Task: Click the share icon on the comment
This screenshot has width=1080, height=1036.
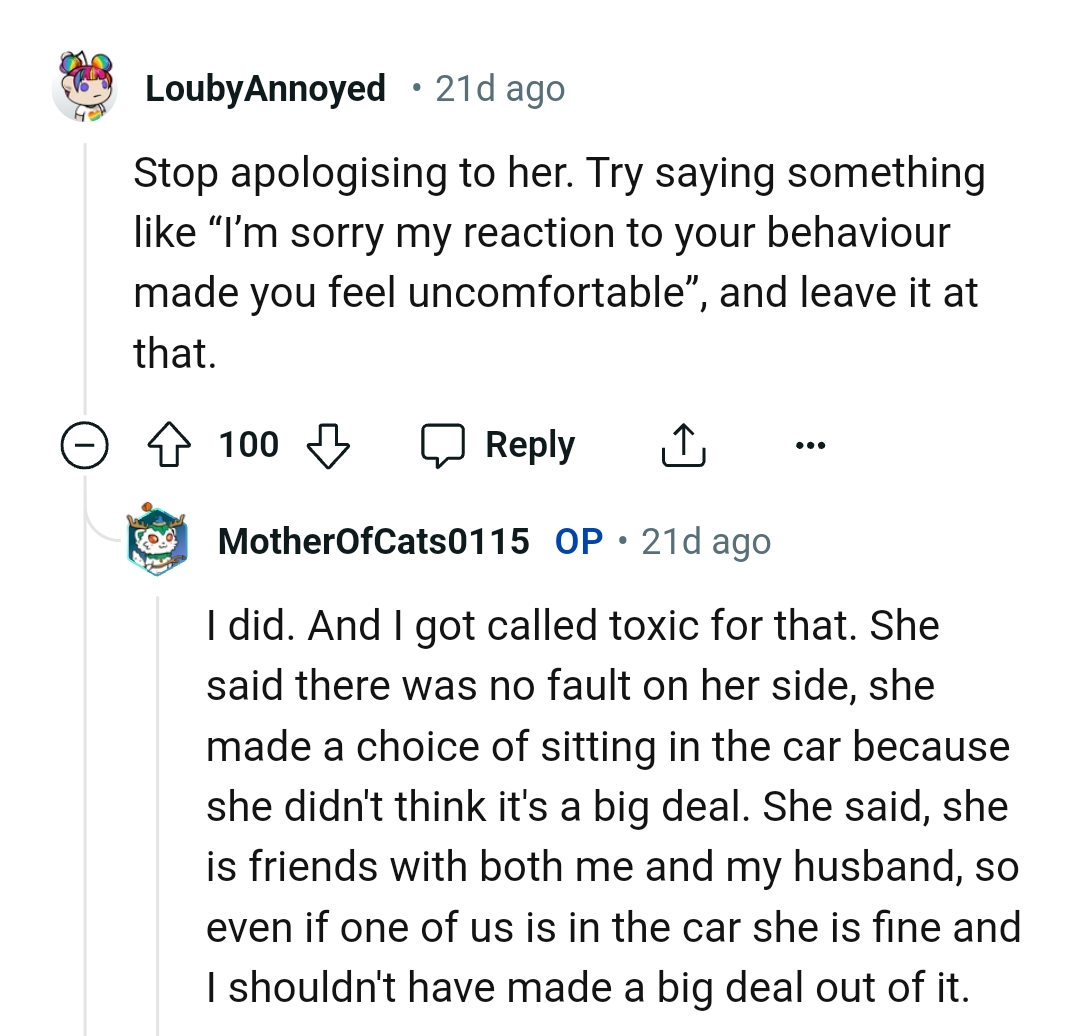Action: [683, 444]
